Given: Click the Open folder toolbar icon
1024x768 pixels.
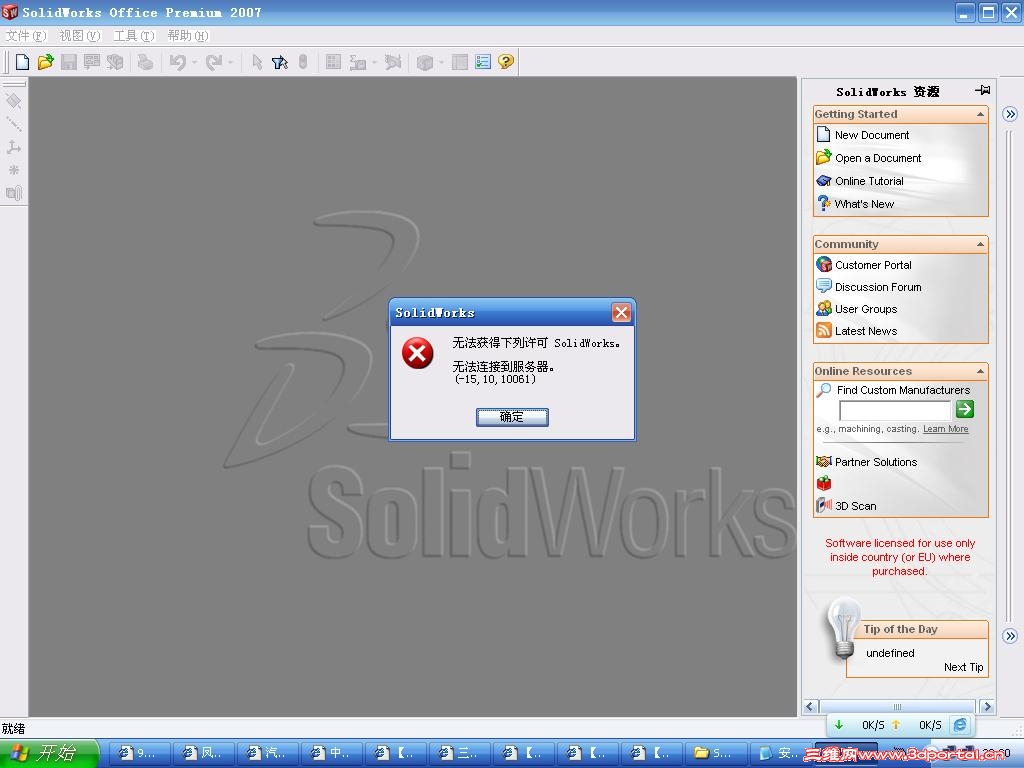Looking at the screenshot, I should 45,62.
